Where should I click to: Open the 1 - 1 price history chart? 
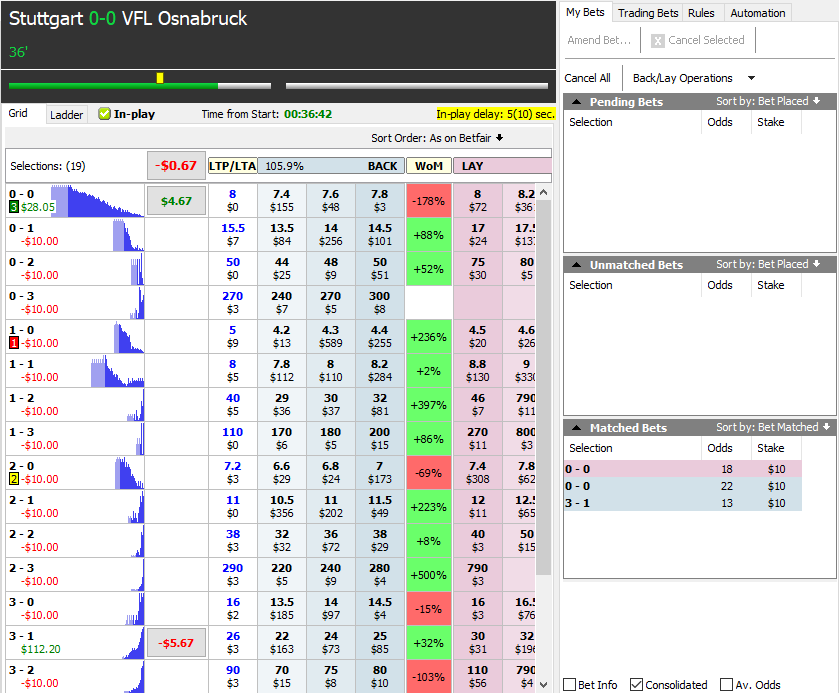pos(117,370)
